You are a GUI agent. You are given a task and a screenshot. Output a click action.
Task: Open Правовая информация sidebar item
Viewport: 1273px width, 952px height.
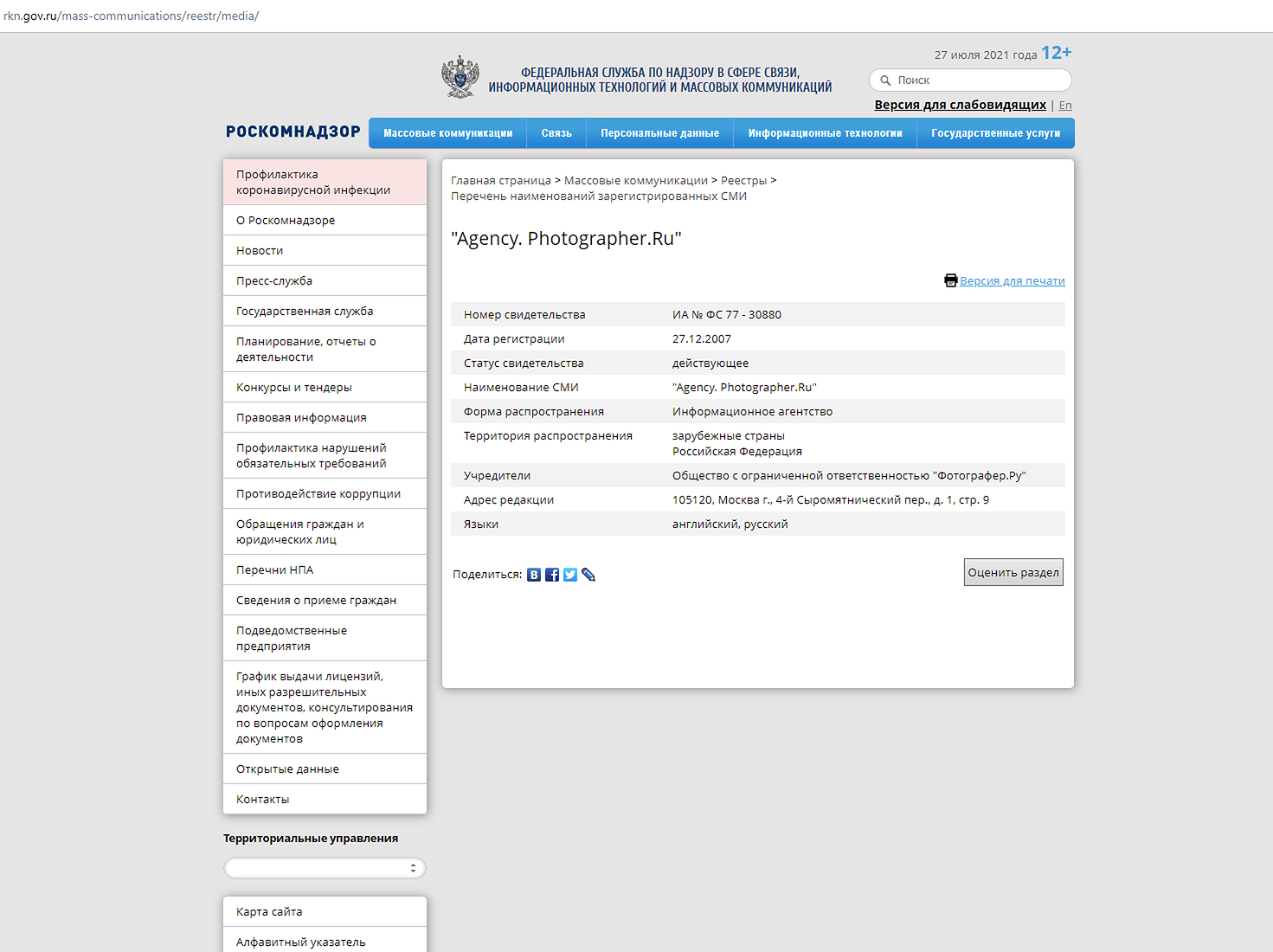tap(325, 417)
